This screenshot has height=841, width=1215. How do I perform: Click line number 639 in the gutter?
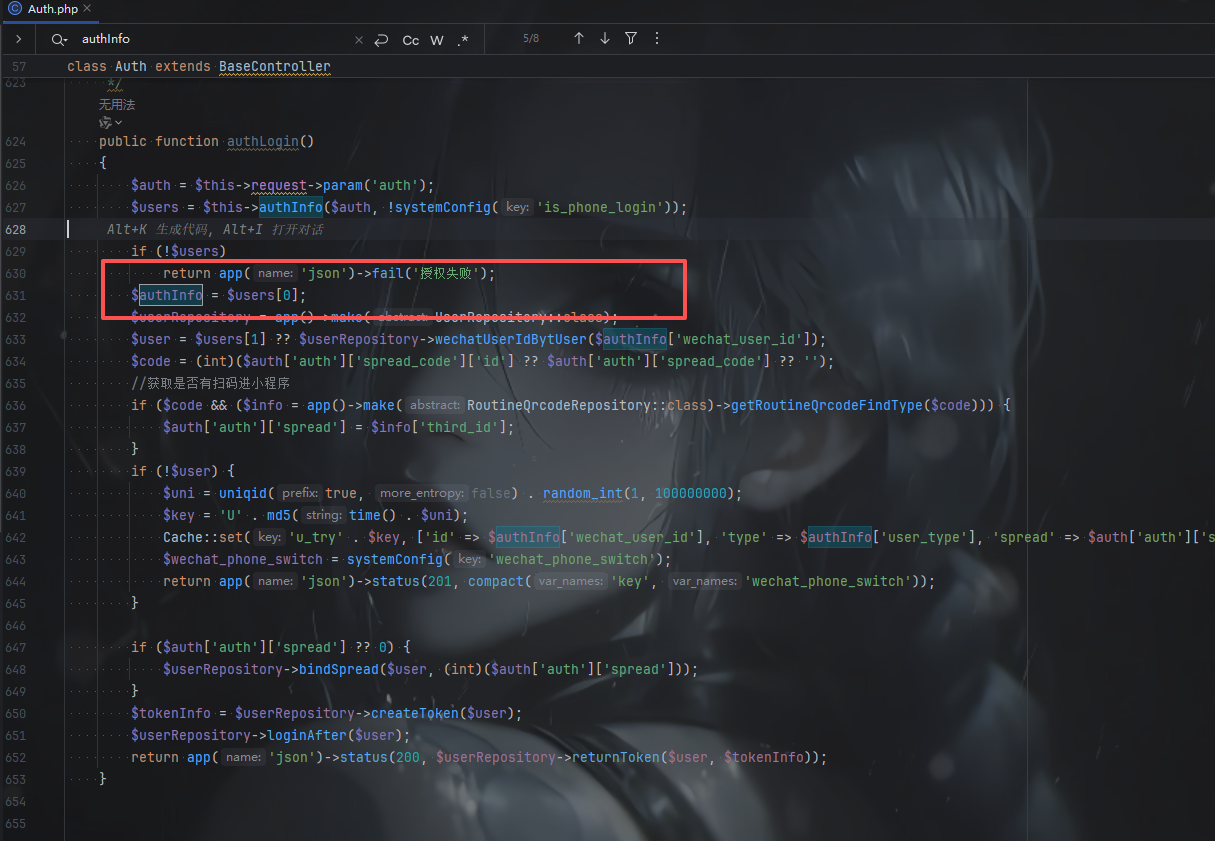[15, 471]
